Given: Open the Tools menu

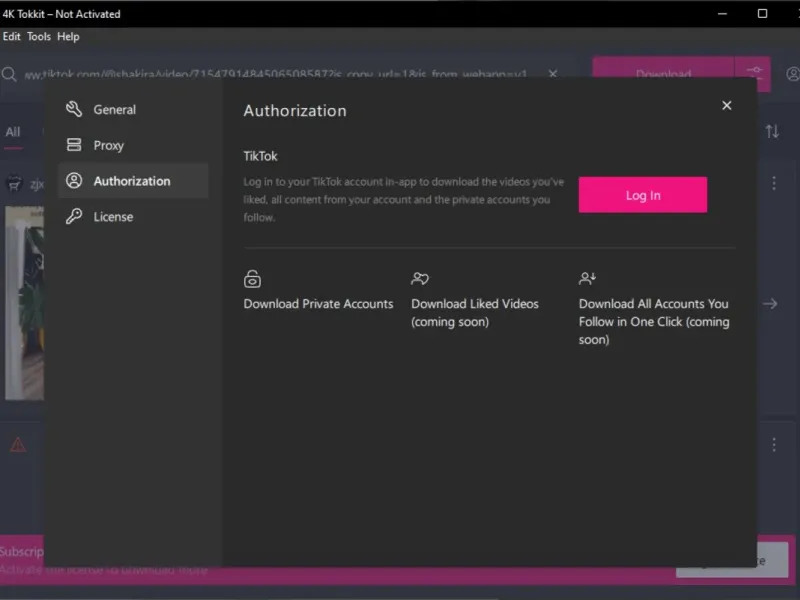Looking at the screenshot, I should pos(39,37).
